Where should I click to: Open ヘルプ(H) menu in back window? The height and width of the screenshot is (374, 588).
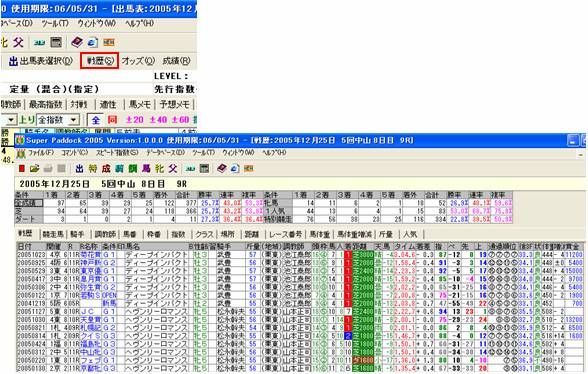[139, 23]
